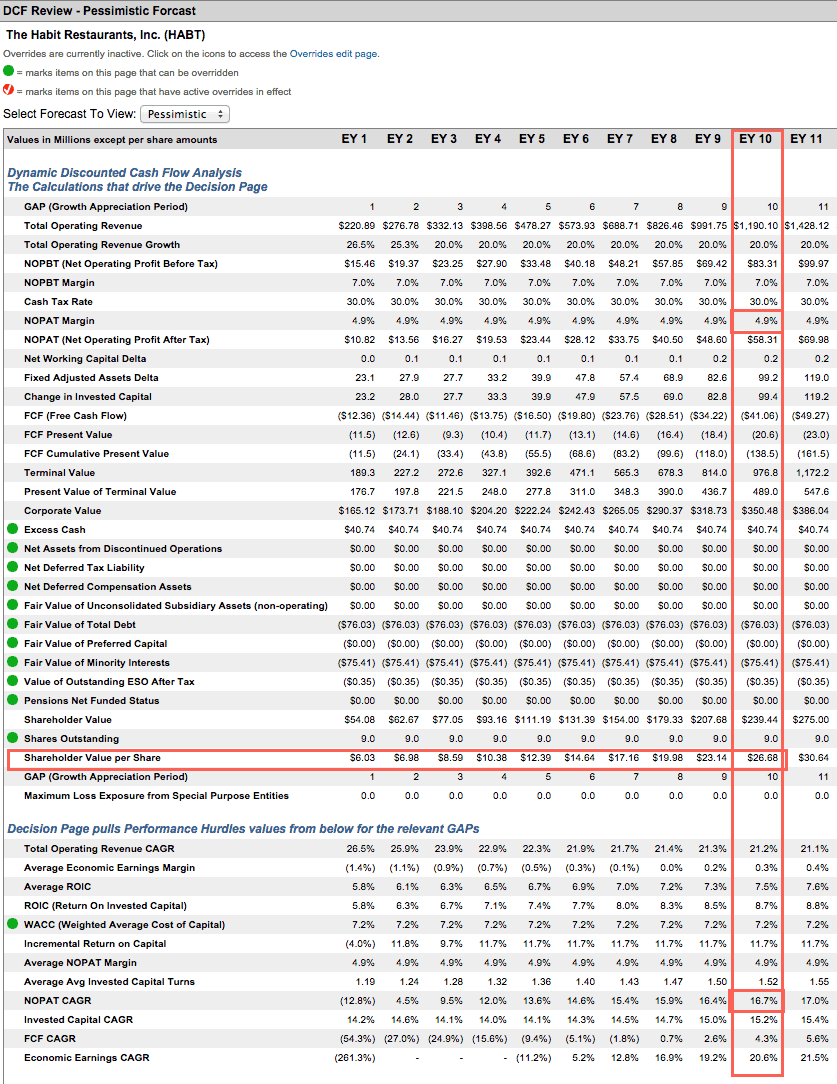Image resolution: width=837 pixels, height=1084 pixels.
Task: Click the $350.48 Corporate Value under EY 10
Action: click(x=758, y=511)
